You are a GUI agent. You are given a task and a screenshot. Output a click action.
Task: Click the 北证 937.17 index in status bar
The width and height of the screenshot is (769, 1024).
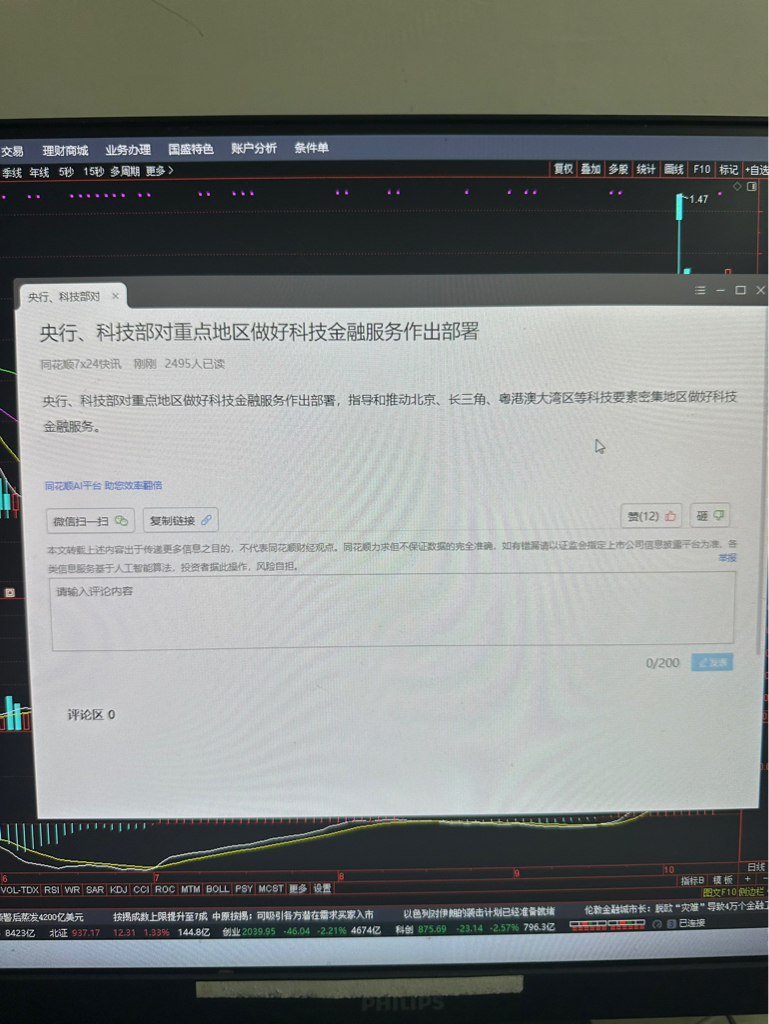coord(74,933)
